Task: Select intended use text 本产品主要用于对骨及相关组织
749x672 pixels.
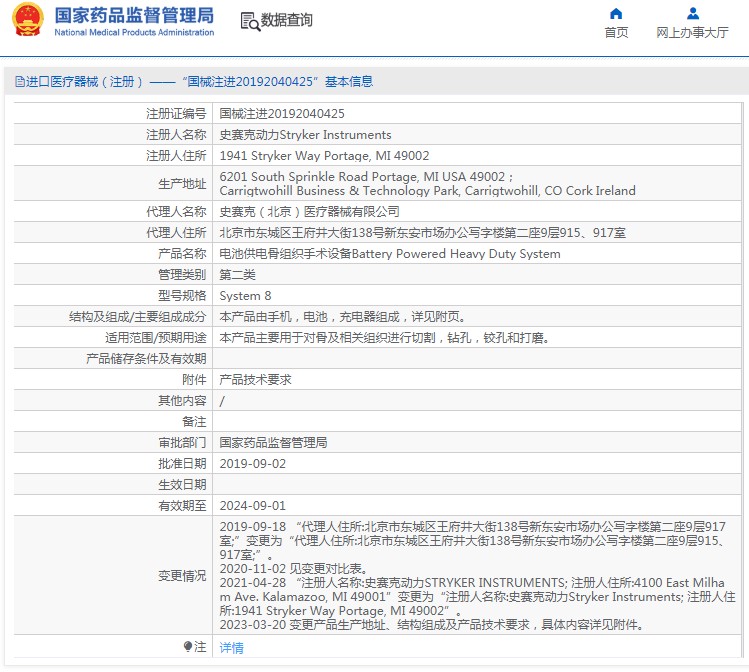Action: [385, 338]
